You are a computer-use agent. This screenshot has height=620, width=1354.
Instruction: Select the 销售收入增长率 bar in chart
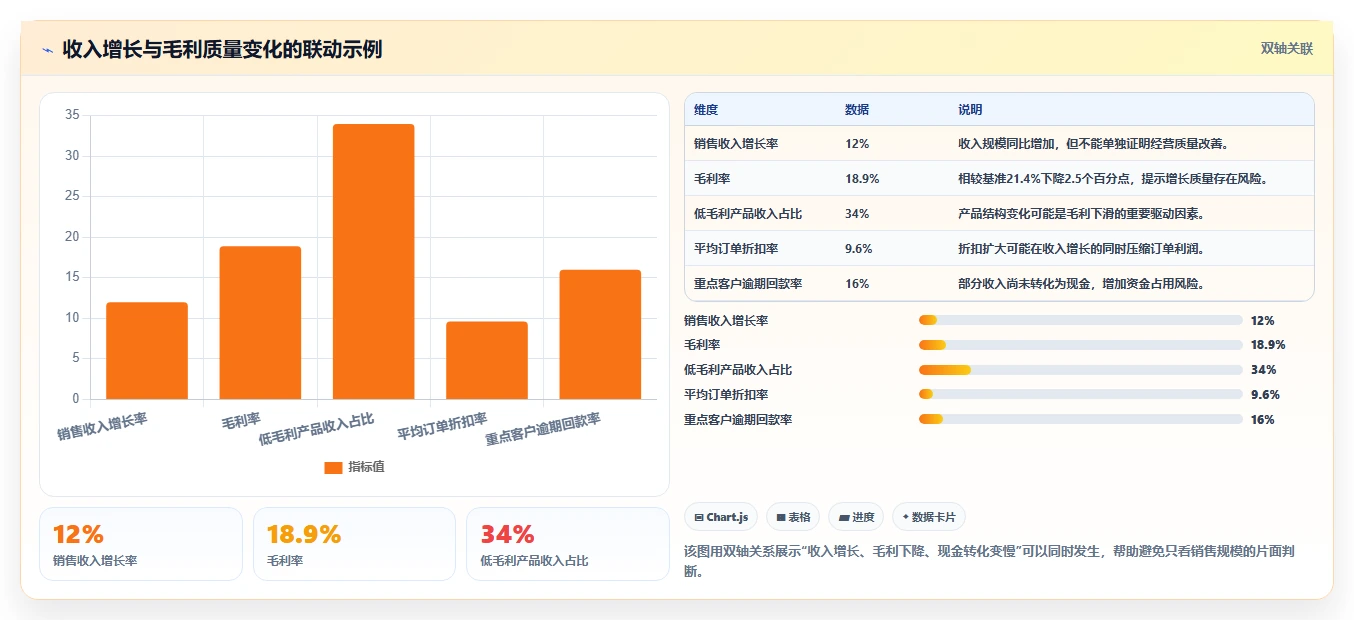coord(147,350)
